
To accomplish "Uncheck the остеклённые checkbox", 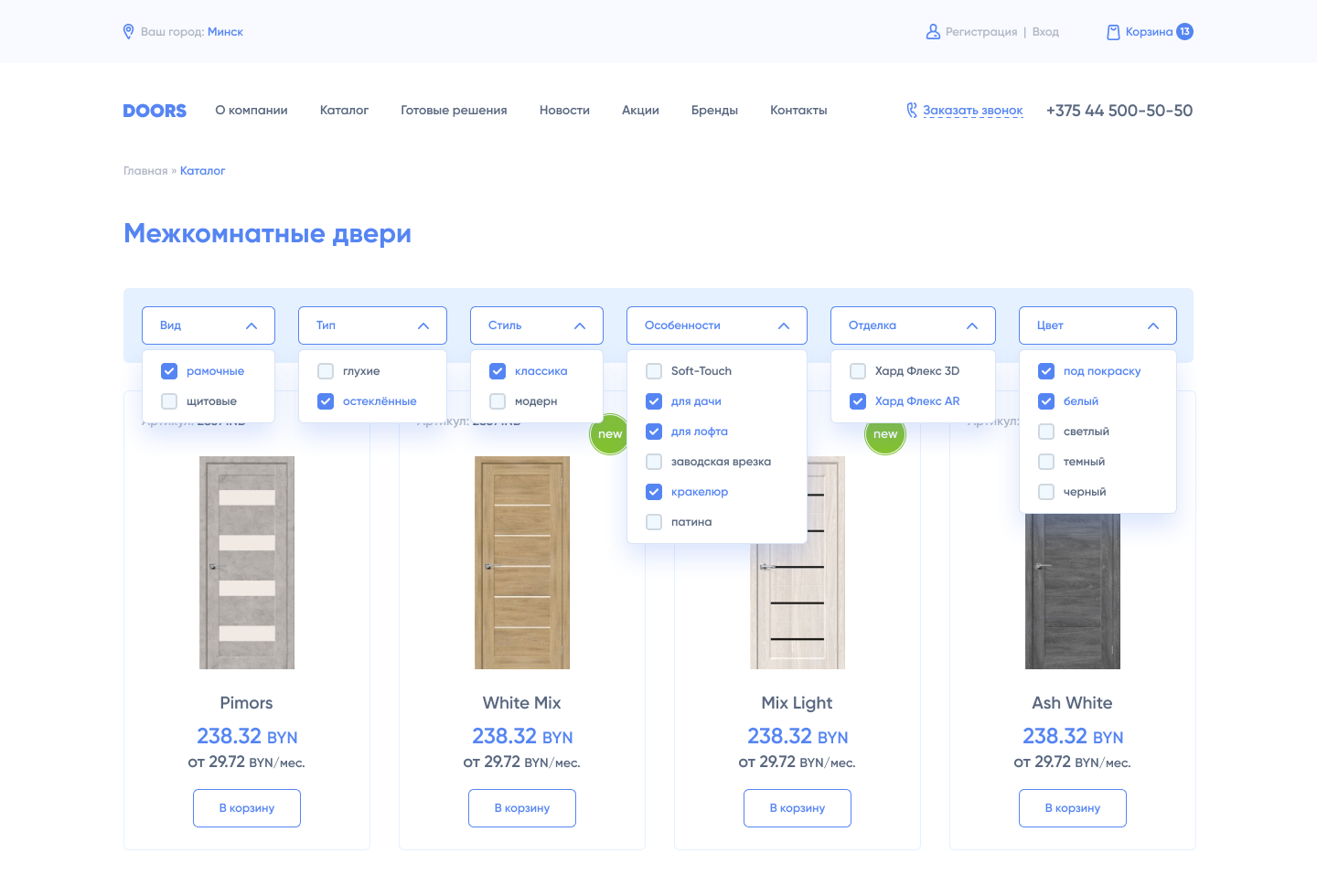I will tap(326, 401).
